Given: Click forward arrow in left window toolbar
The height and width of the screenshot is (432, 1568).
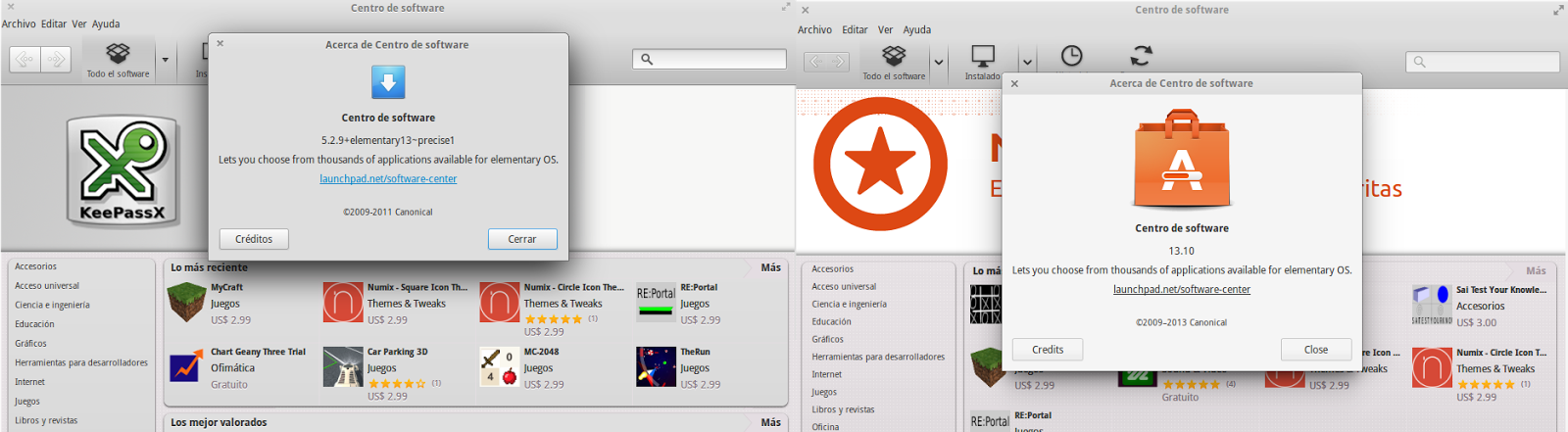Looking at the screenshot, I should (x=56, y=59).
